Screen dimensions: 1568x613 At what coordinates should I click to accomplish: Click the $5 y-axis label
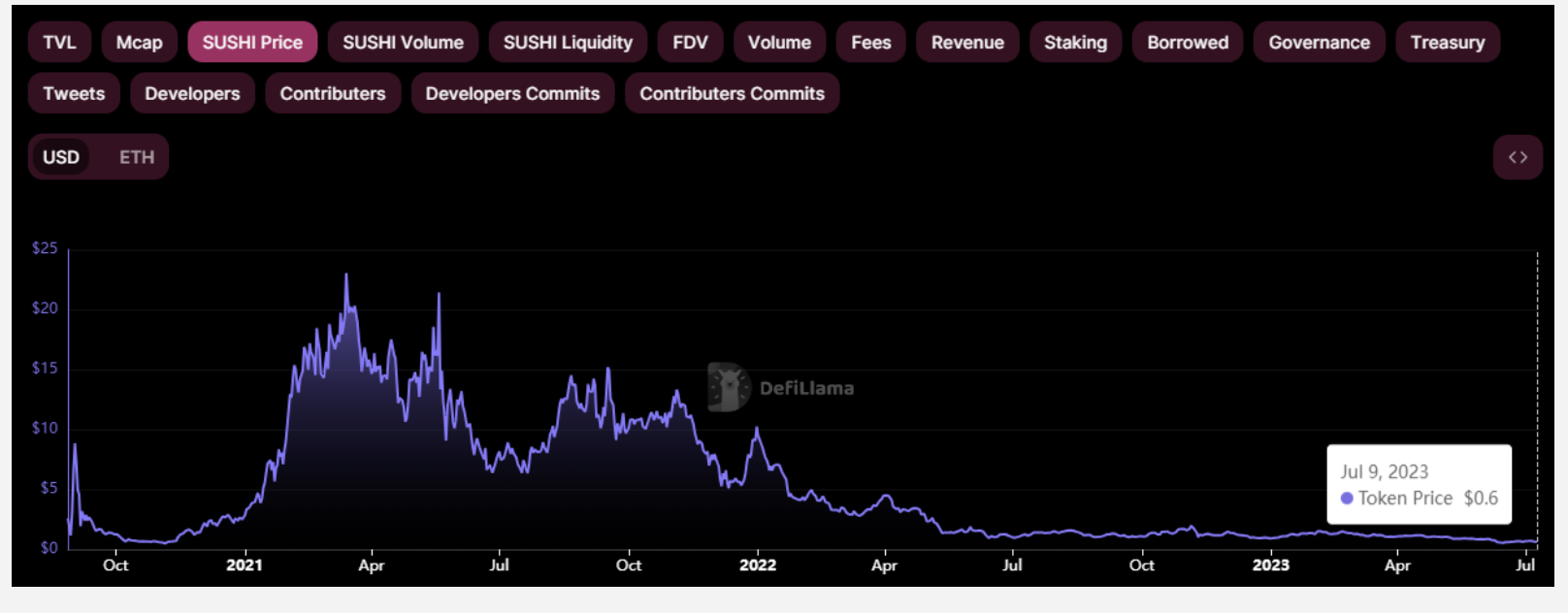49,488
